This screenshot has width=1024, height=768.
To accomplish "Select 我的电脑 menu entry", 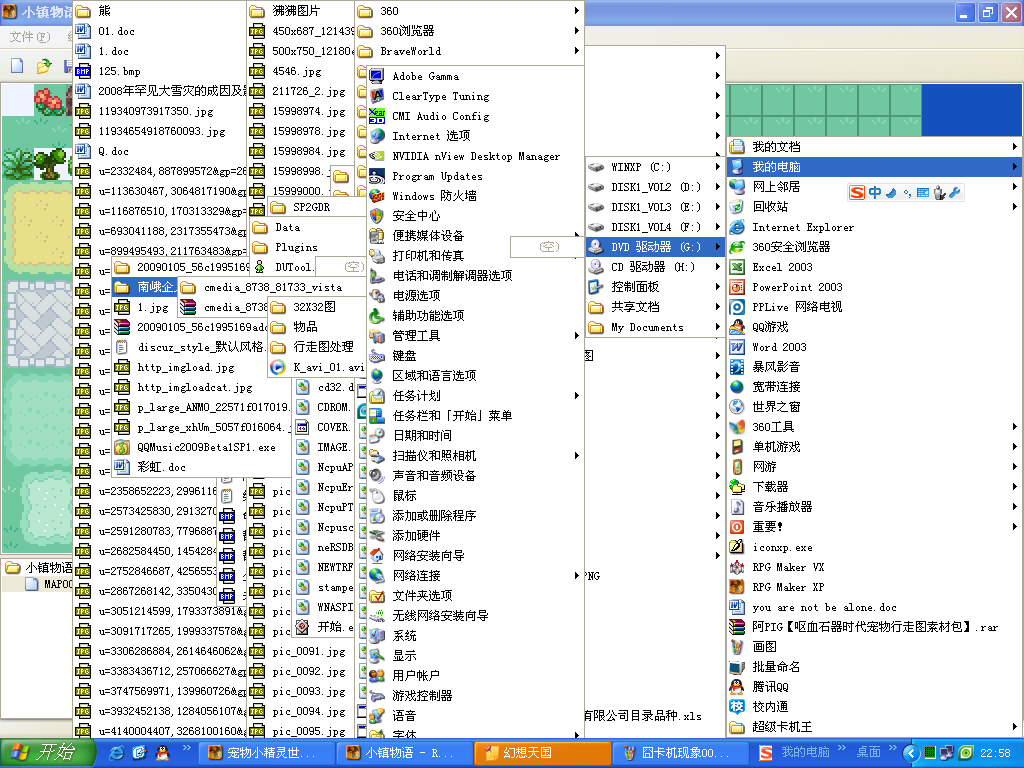I will tap(874, 167).
